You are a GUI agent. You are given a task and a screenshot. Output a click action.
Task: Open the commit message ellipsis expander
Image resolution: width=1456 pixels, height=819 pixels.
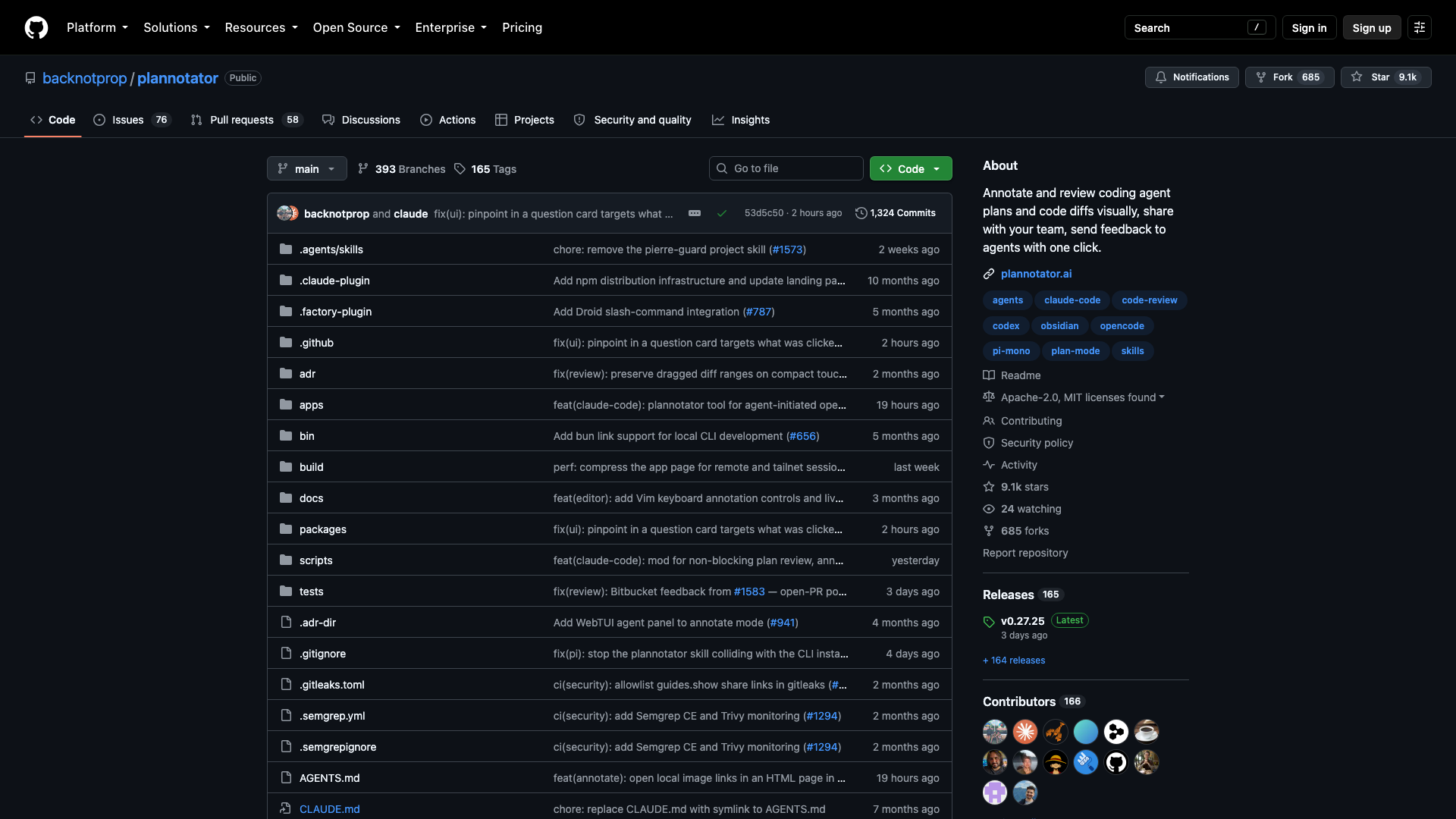(x=695, y=213)
